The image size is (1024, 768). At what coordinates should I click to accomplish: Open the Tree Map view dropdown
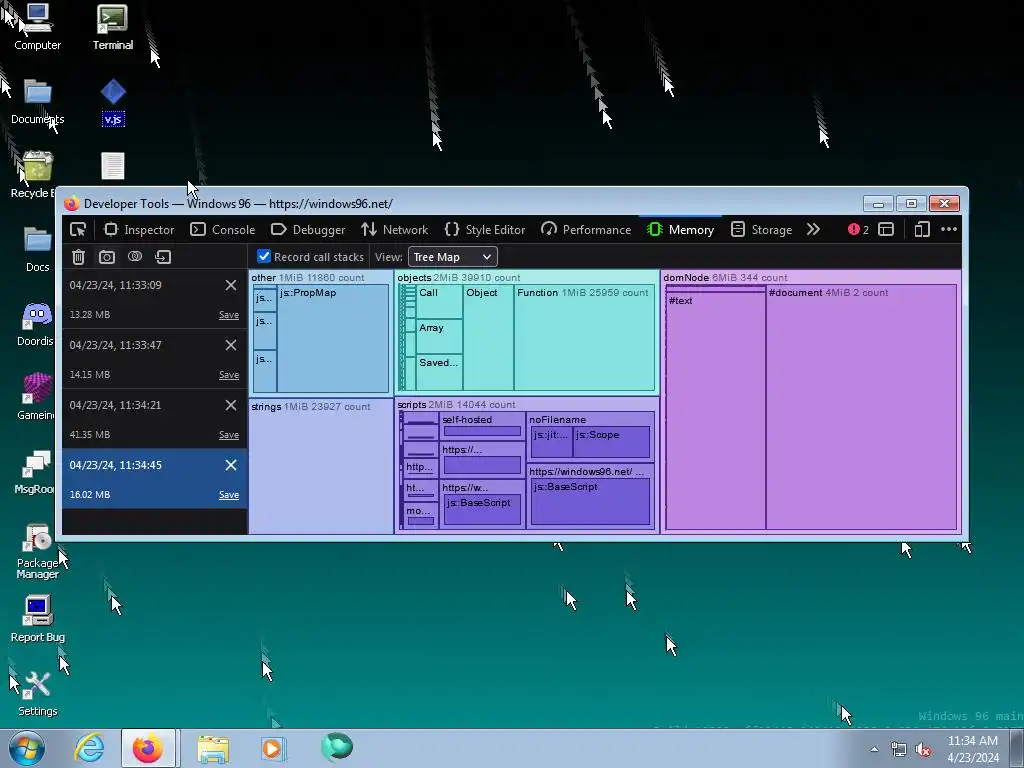[x=453, y=257]
